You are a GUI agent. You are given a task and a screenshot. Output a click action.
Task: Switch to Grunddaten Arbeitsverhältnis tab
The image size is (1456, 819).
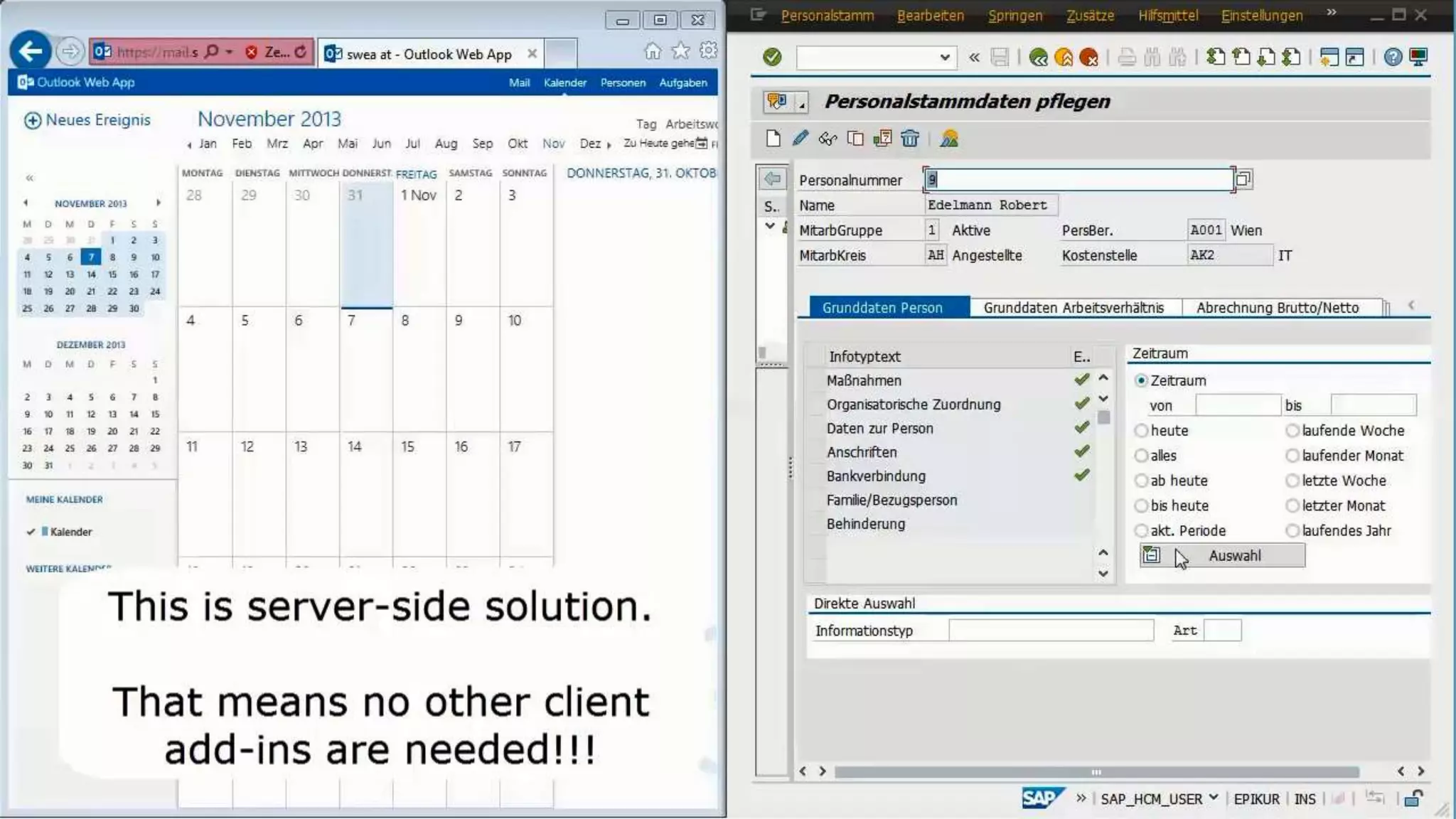tap(1074, 308)
